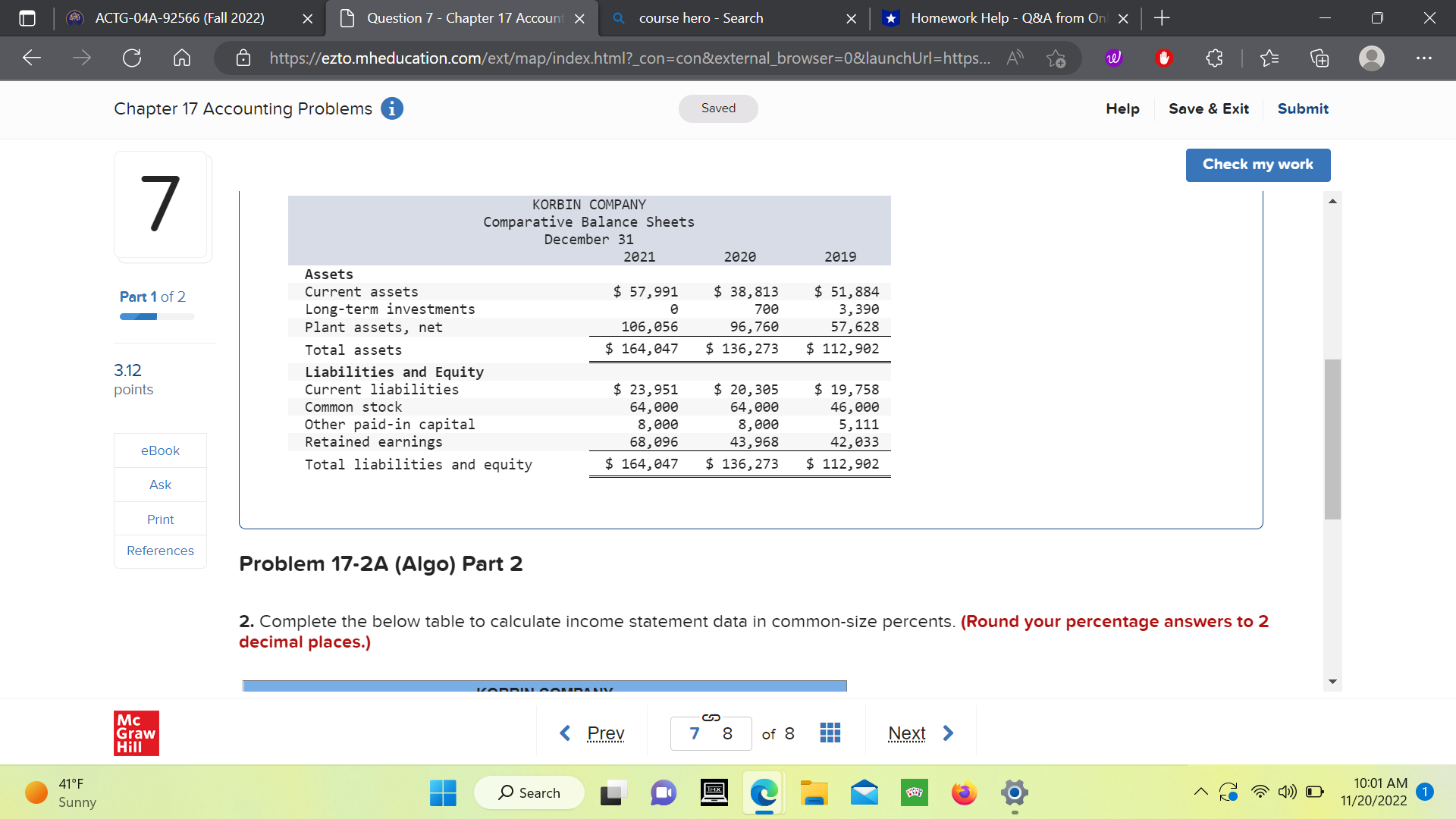The image size is (1456, 819).
Task: Click the Read Aloud icon in address bar
Action: click(1015, 58)
